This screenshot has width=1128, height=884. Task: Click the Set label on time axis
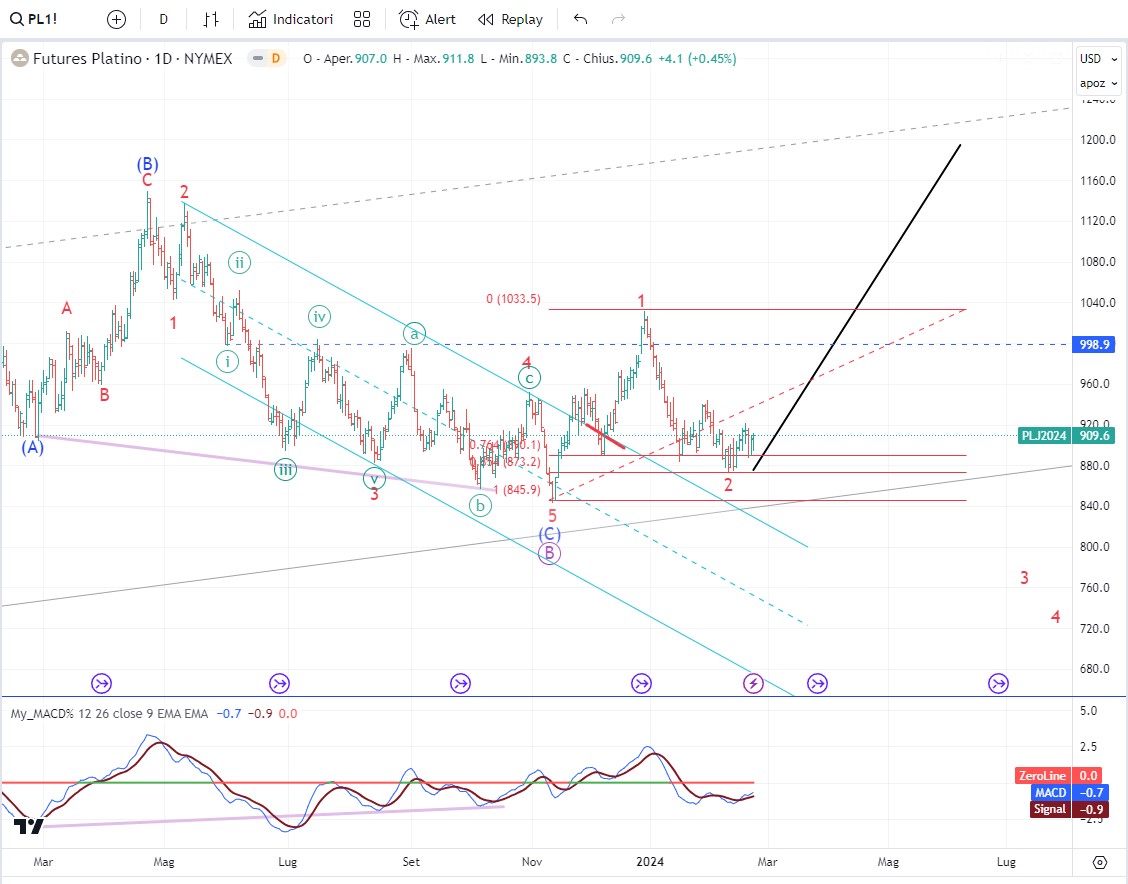click(x=411, y=862)
